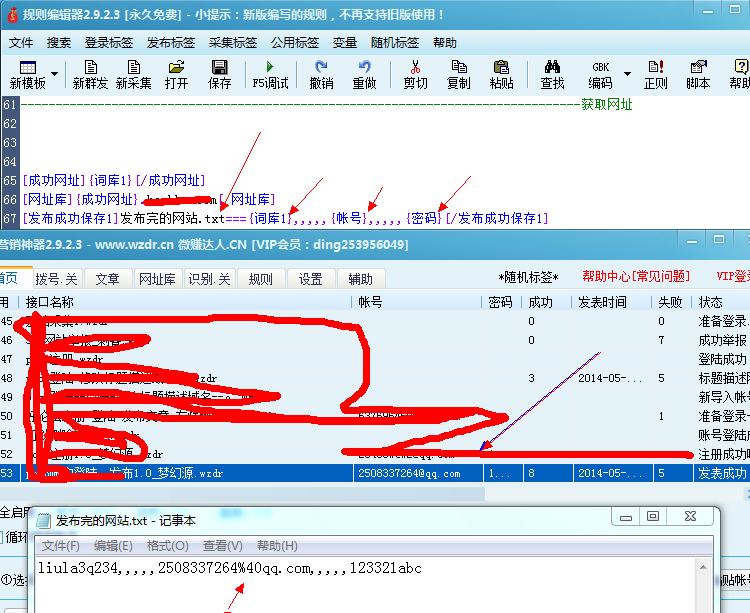Open 查找 binoculars search tool
Viewport: 750px width, 613px height.
(552, 75)
